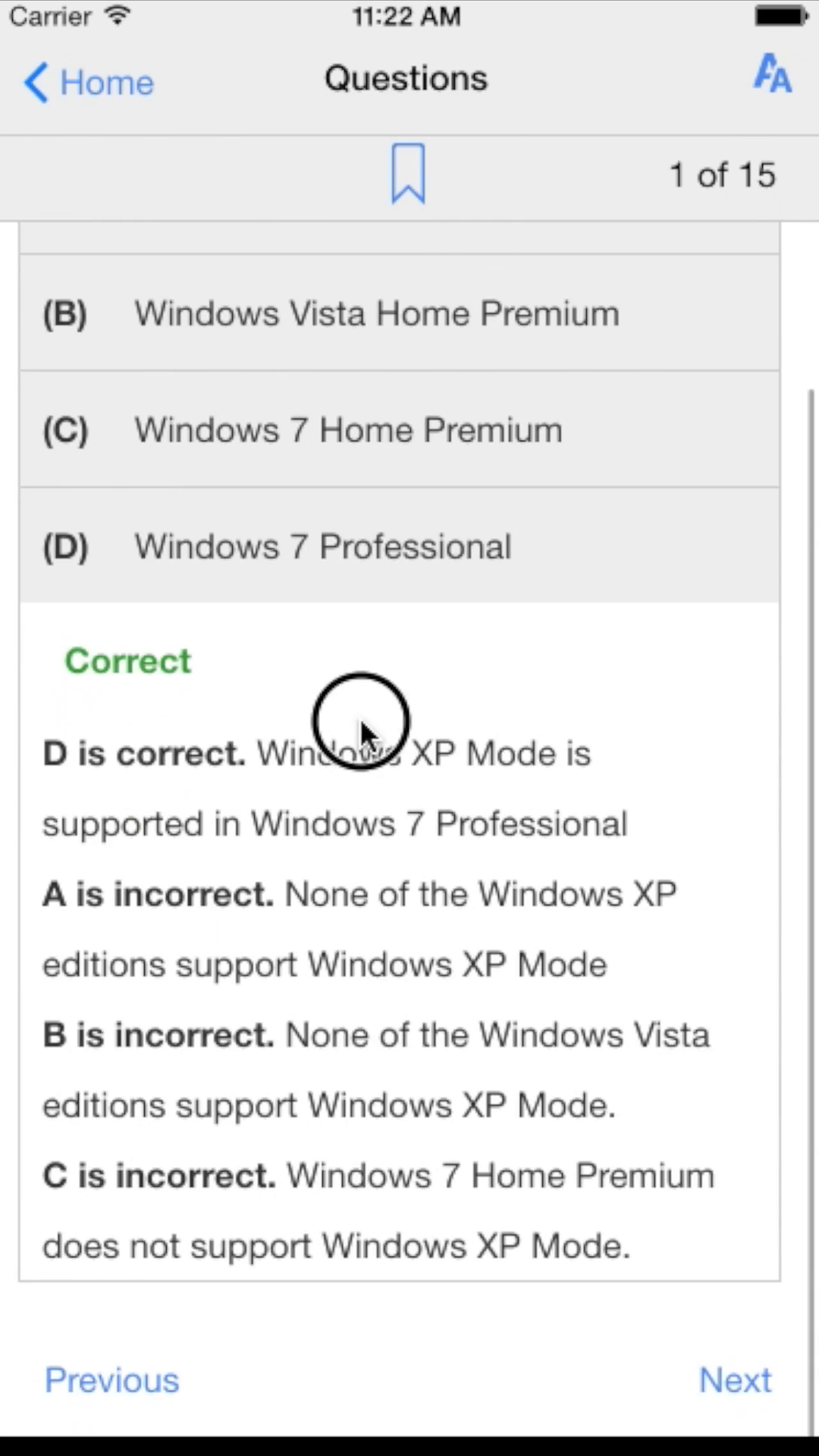Image resolution: width=819 pixels, height=1456 pixels.
Task: Select answer B Windows Vista Home Premium
Action: [399, 313]
